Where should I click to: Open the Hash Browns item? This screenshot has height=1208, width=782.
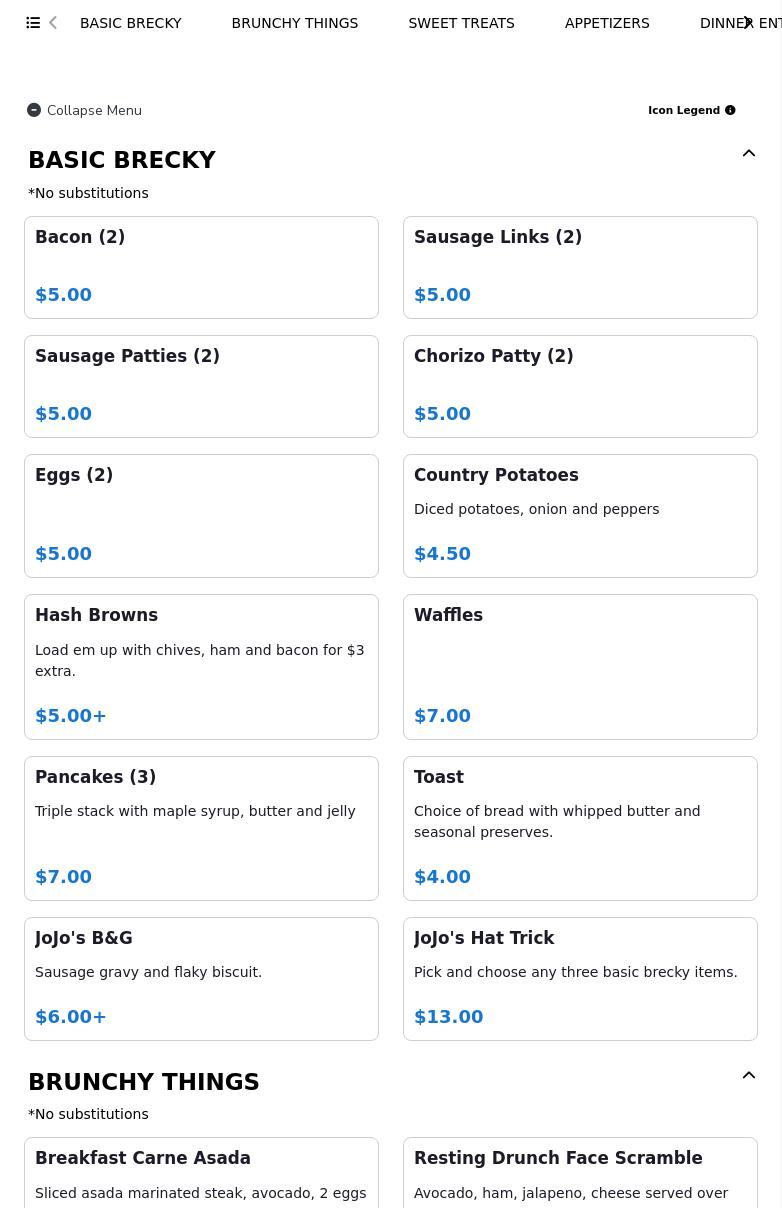click(x=201, y=667)
